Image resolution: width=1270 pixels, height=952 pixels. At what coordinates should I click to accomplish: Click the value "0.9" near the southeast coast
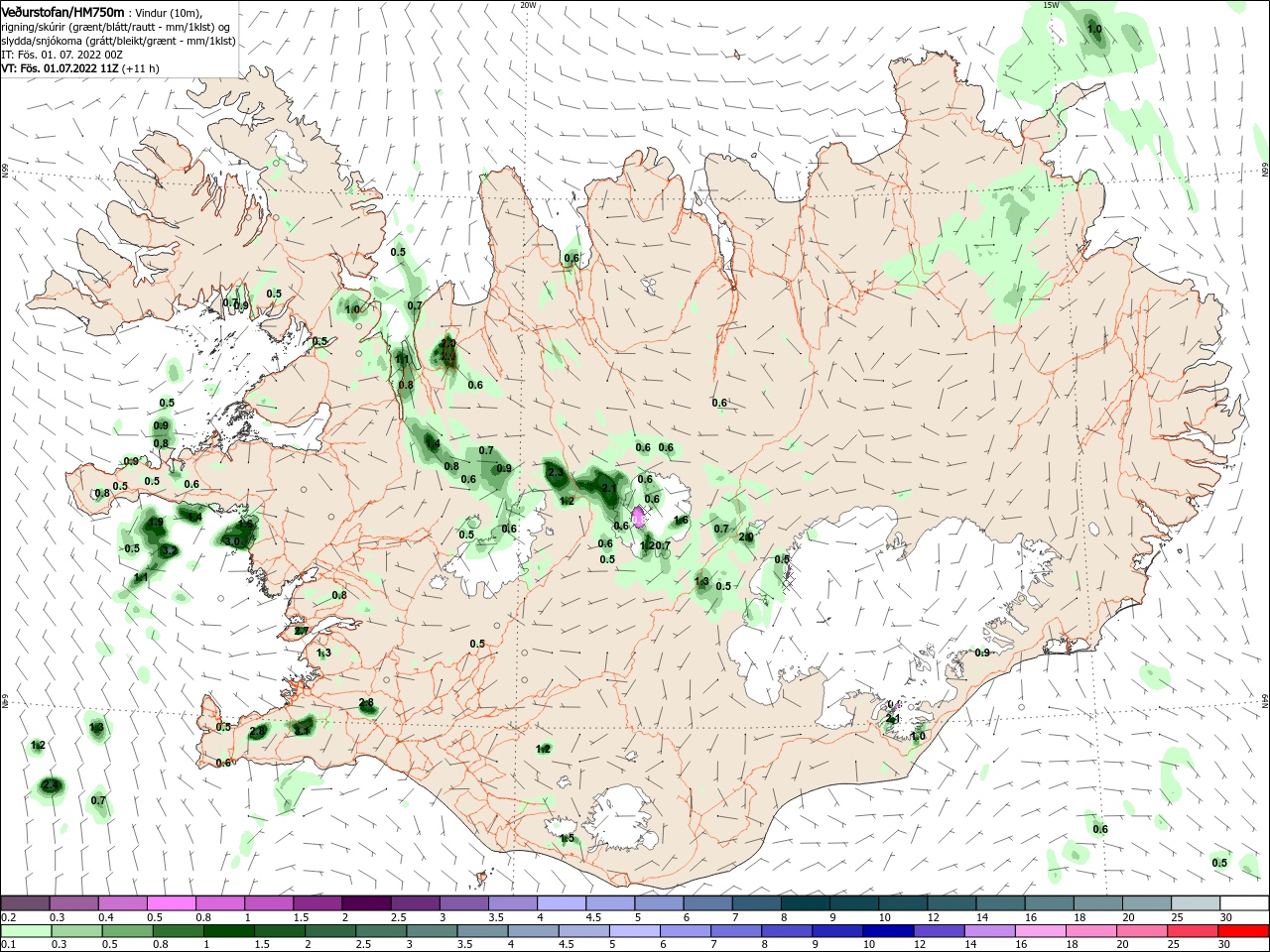click(x=982, y=654)
